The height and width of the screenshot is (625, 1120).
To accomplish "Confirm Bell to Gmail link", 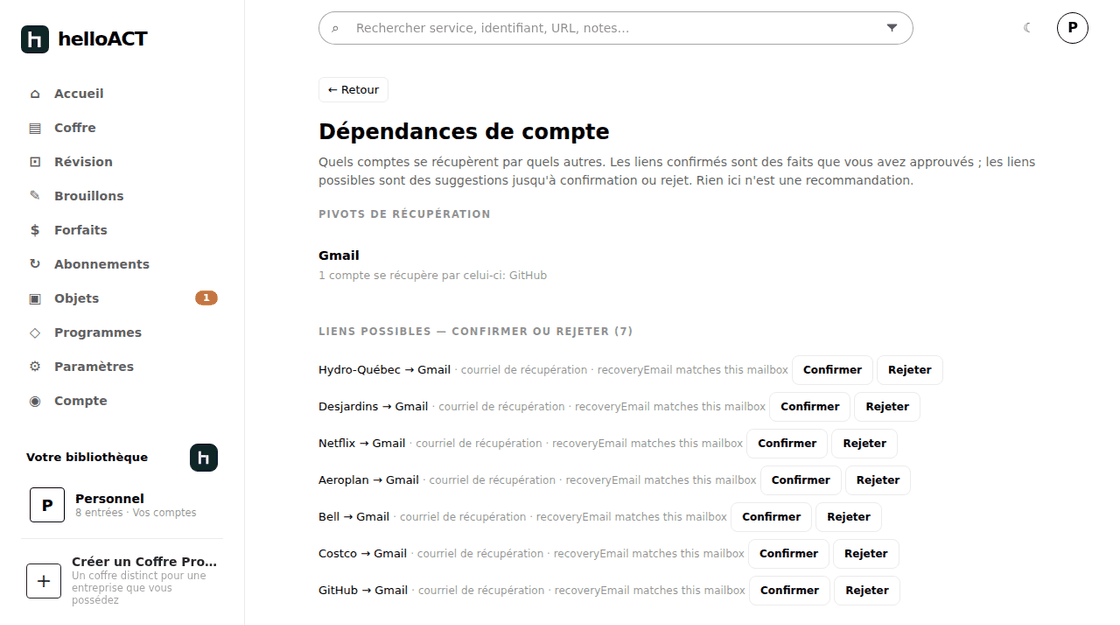I will tap(771, 517).
